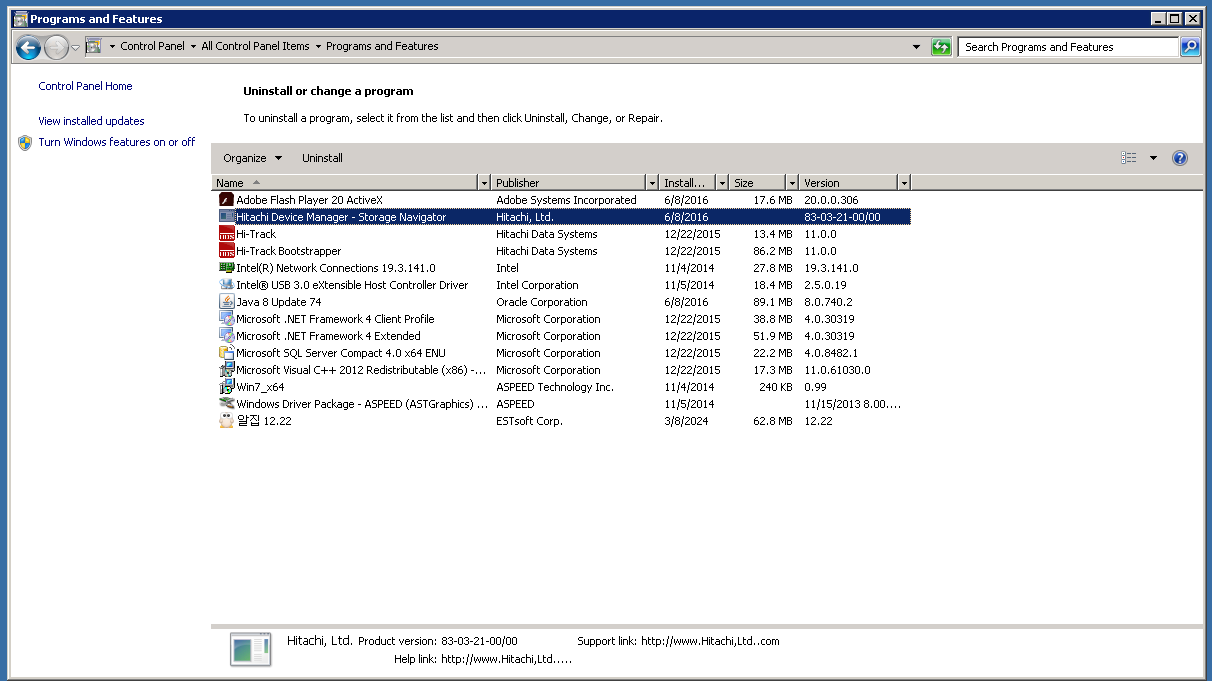This screenshot has width=1212, height=681.
Task: Open the Organize dropdown menu
Action: 252,158
